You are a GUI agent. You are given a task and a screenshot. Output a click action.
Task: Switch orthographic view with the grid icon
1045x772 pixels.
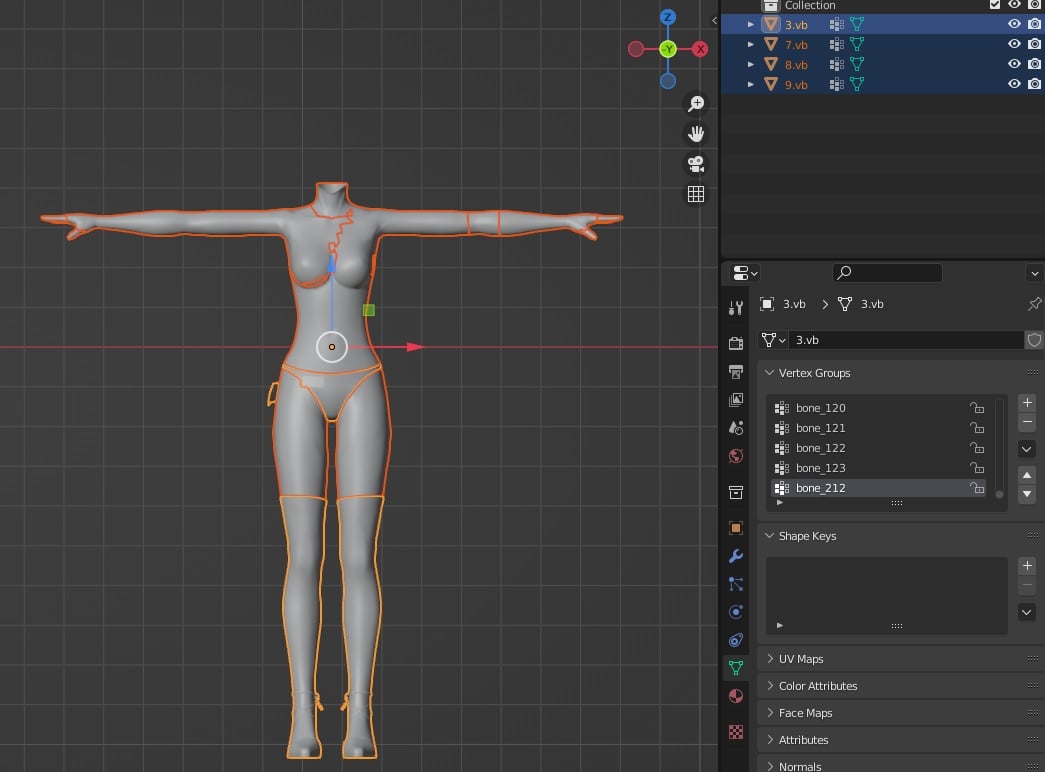[x=696, y=194]
